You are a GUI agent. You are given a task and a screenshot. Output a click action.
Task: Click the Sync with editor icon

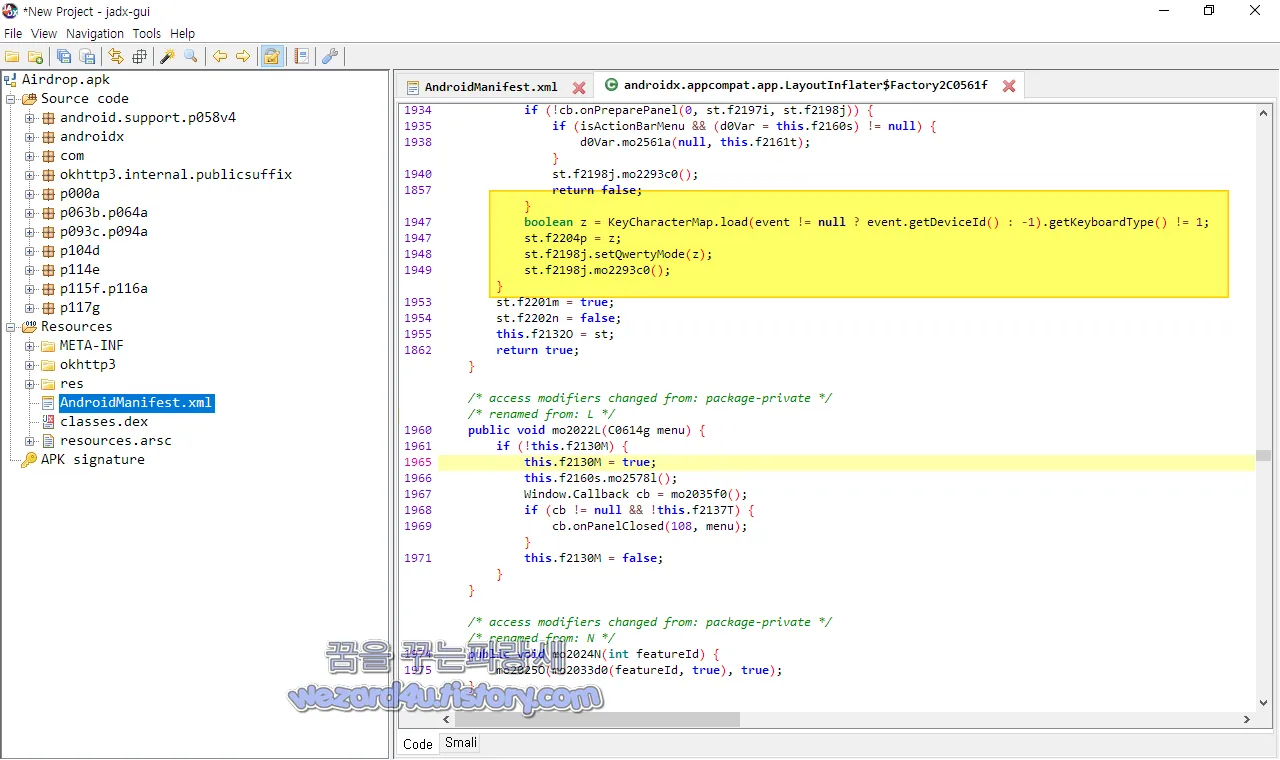point(116,57)
